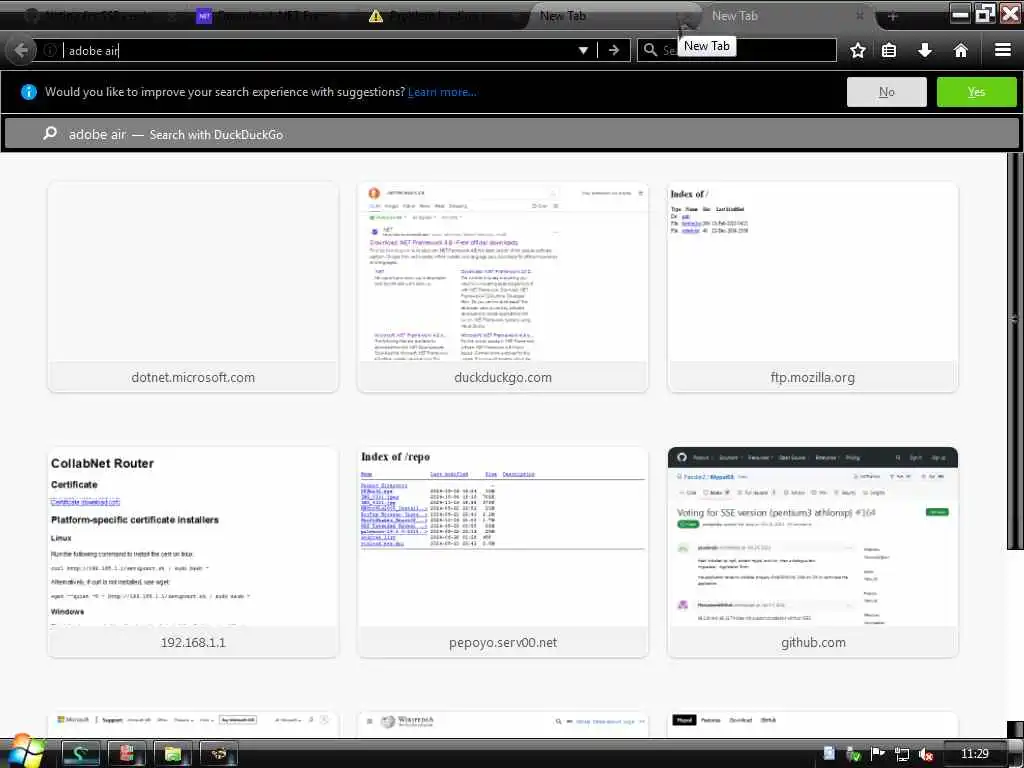The height and width of the screenshot is (768, 1024).
Task: Close the last New Tab tab
Action: tap(860, 16)
